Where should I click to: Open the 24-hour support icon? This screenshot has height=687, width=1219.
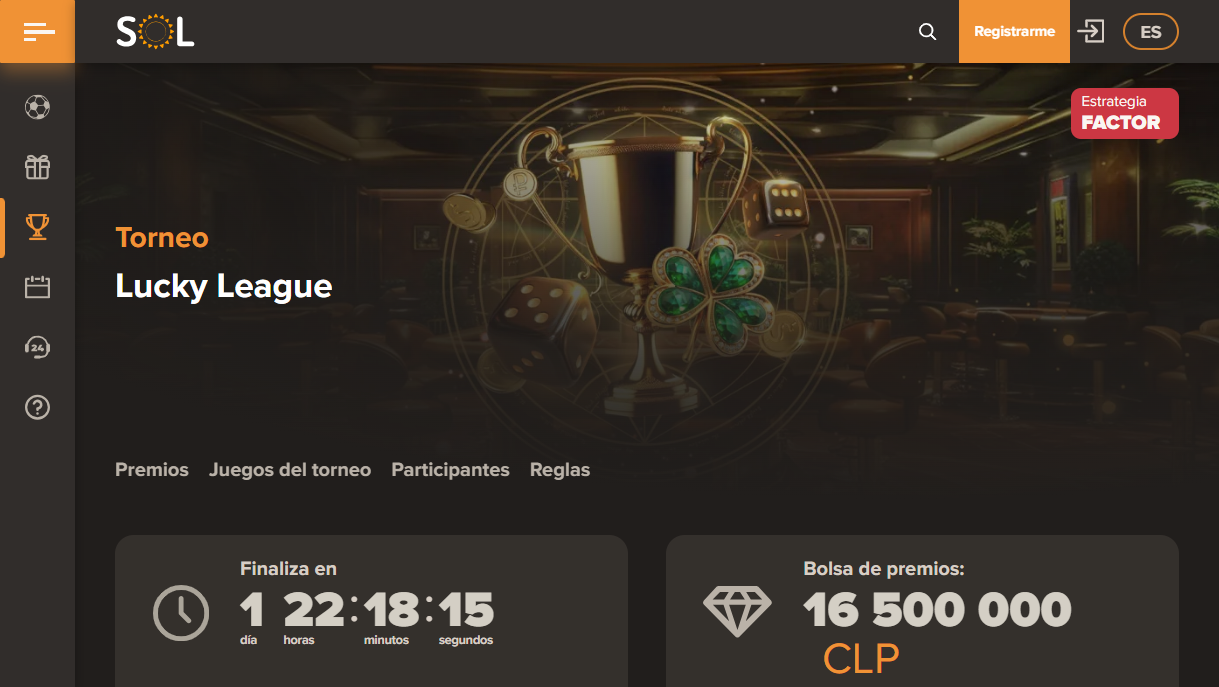click(x=37, y=347)
